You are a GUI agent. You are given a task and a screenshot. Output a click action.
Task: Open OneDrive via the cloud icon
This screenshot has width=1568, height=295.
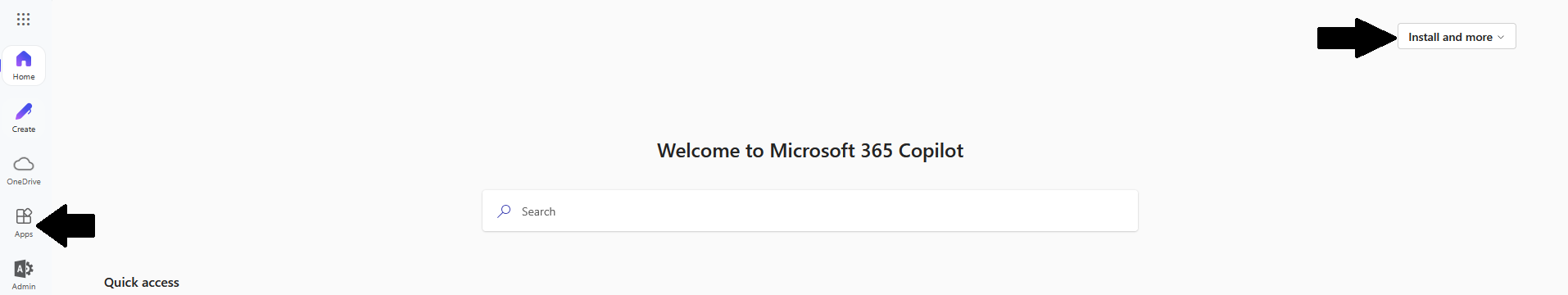(24, 164)
